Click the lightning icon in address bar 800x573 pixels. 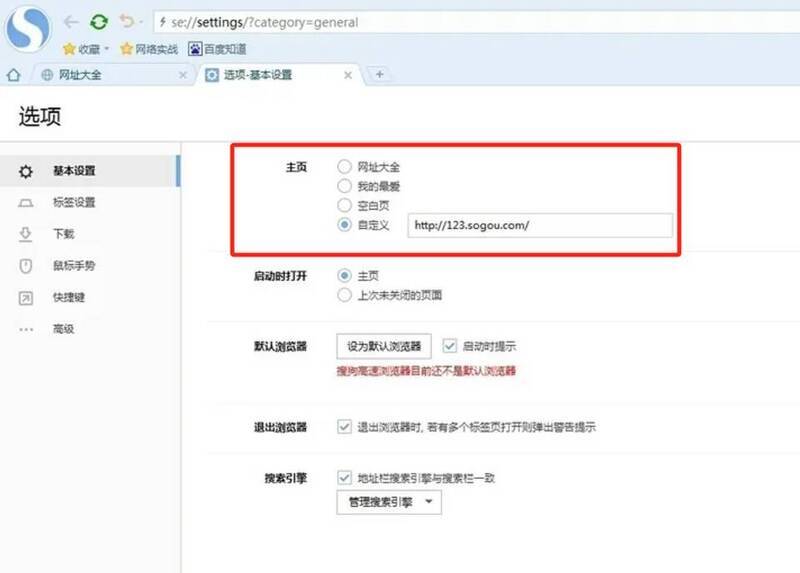pos(162,21)
